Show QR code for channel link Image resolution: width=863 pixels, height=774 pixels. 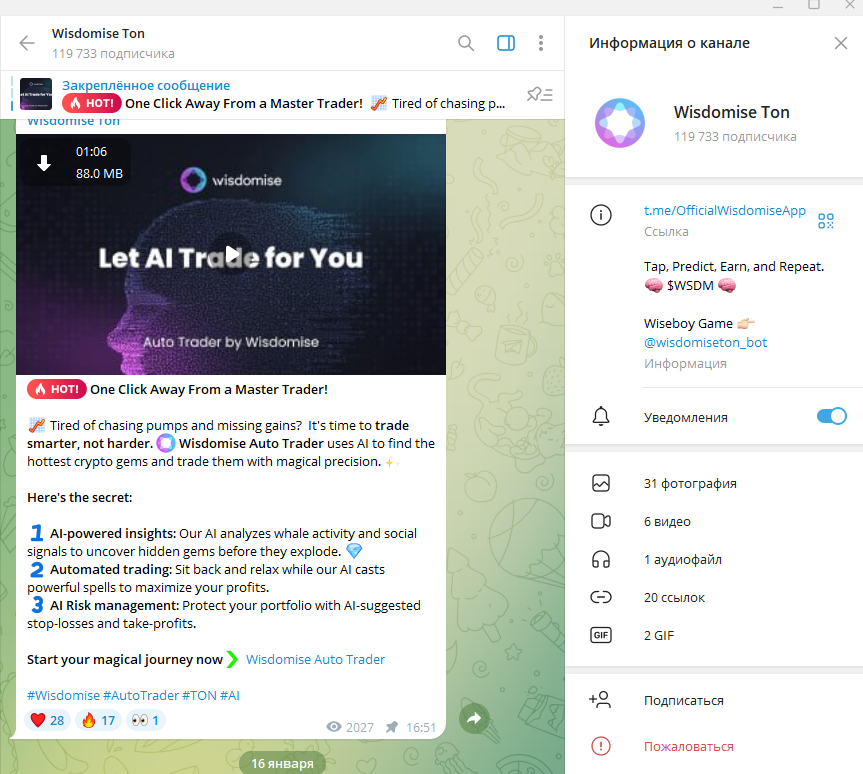(826, 221)
